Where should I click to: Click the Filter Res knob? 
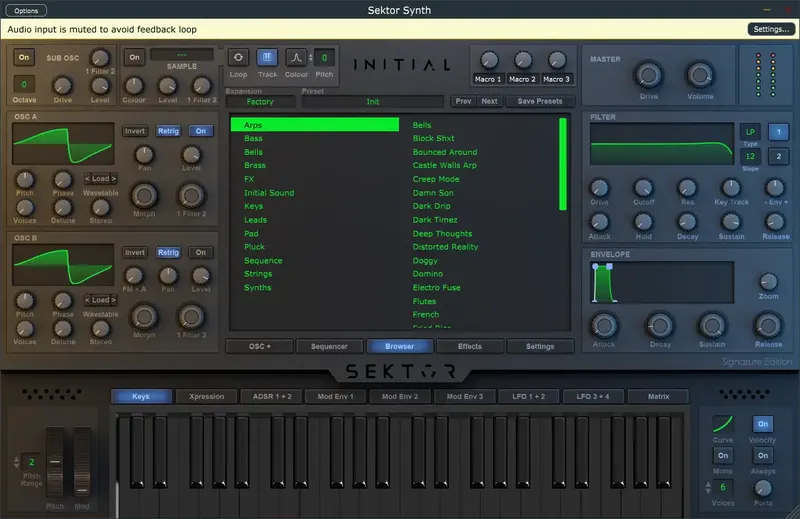click(687, 188)
